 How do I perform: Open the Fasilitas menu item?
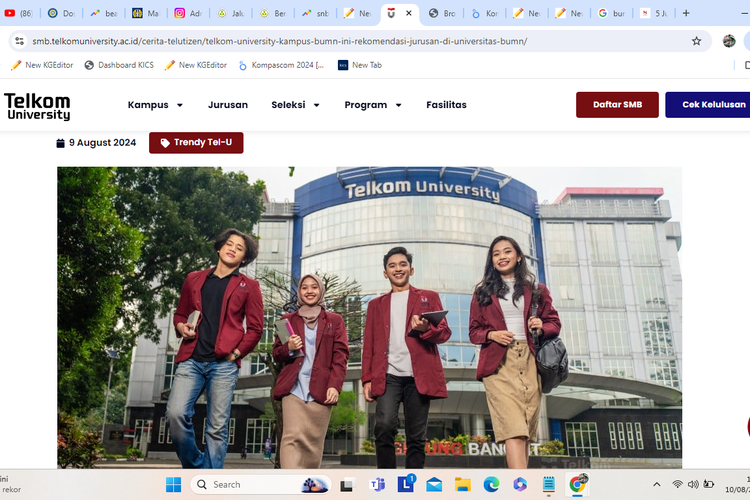pyautogui.click(x=446, y=105)
